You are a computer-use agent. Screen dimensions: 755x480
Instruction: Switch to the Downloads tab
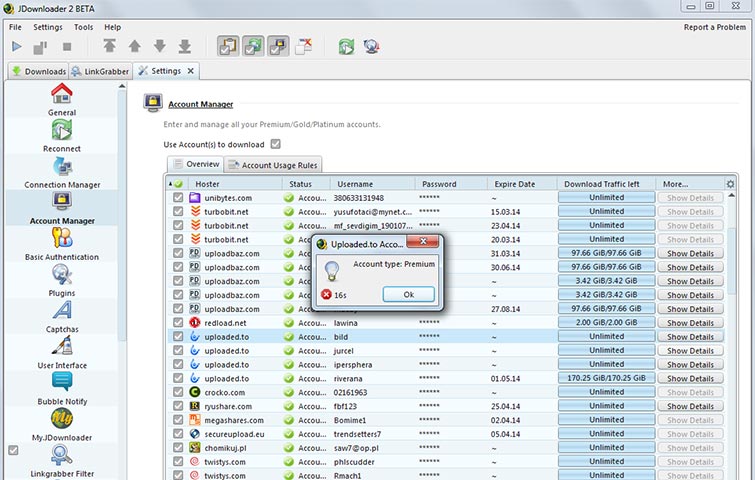39,71
